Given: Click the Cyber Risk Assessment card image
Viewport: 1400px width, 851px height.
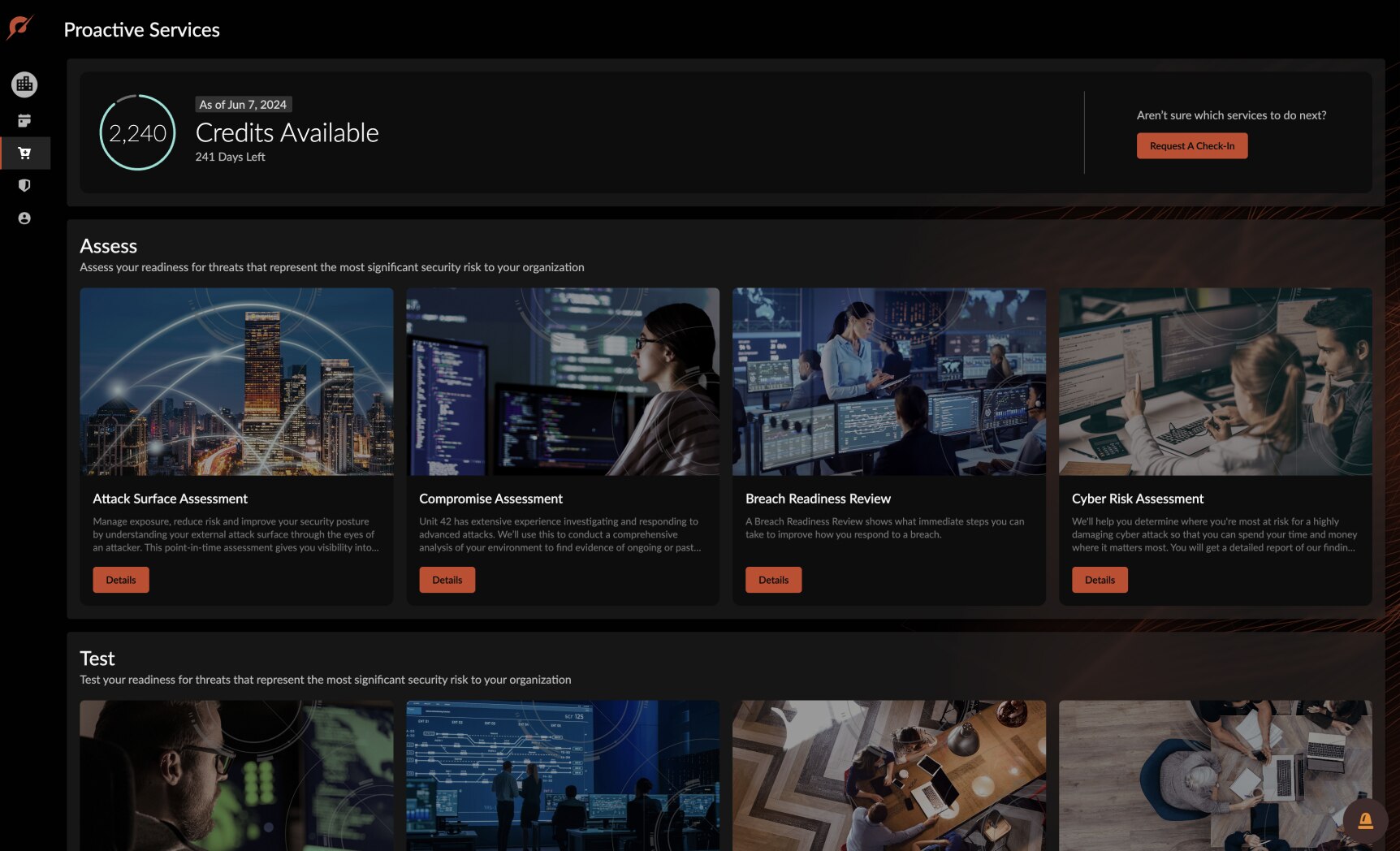Looking at the screenshot, I should pyautogui.click(x=1215, y=382).
